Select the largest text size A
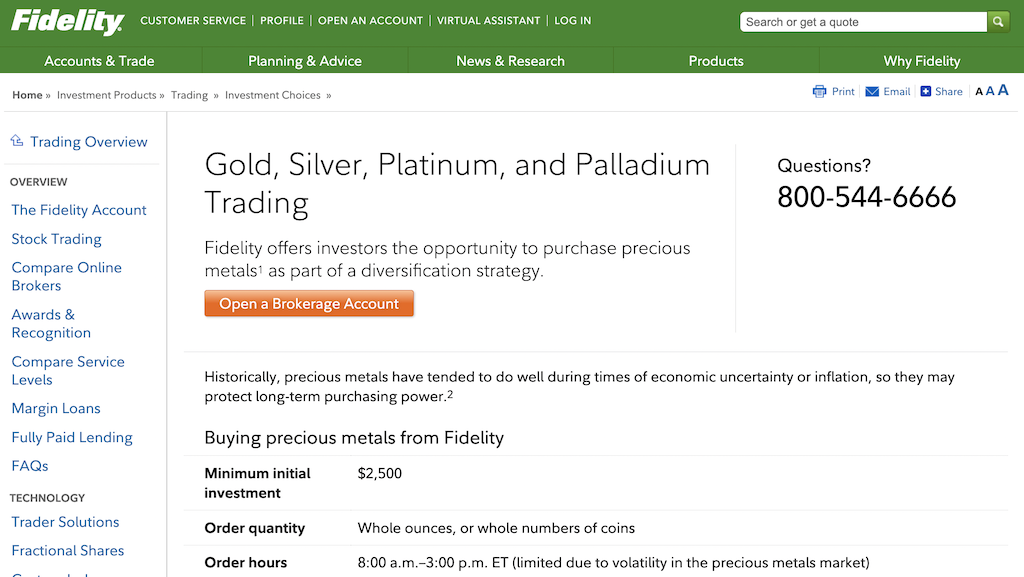This screenshot has width=1024, height=577. [x=1003, y=90]
